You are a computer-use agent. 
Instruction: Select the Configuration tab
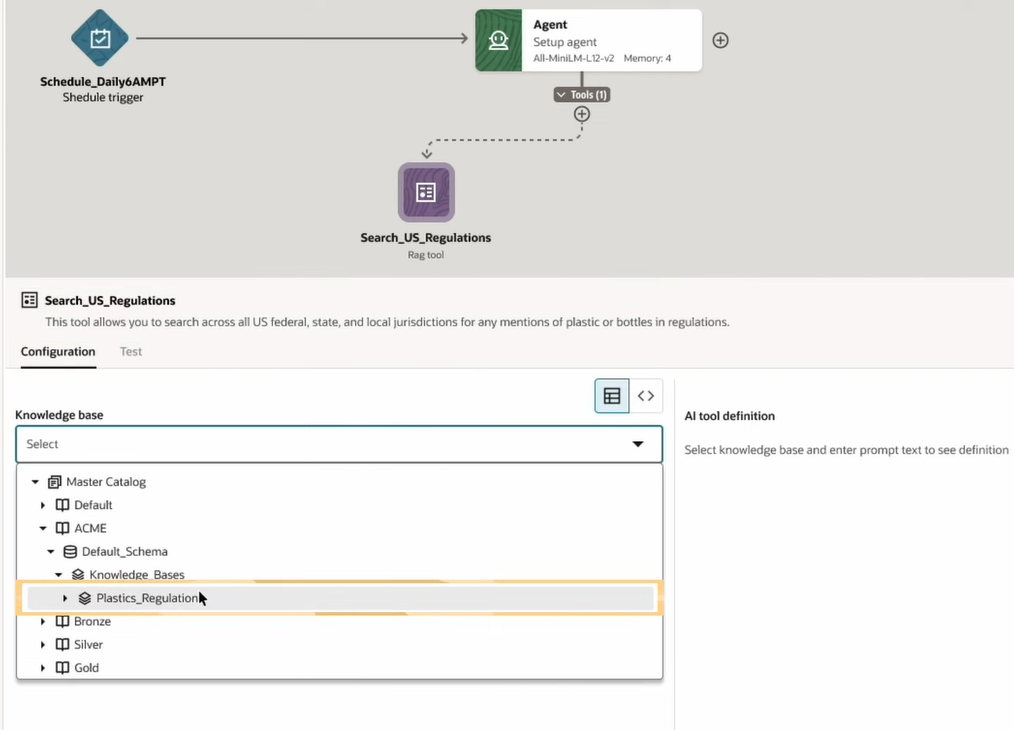tap(58, 352)
